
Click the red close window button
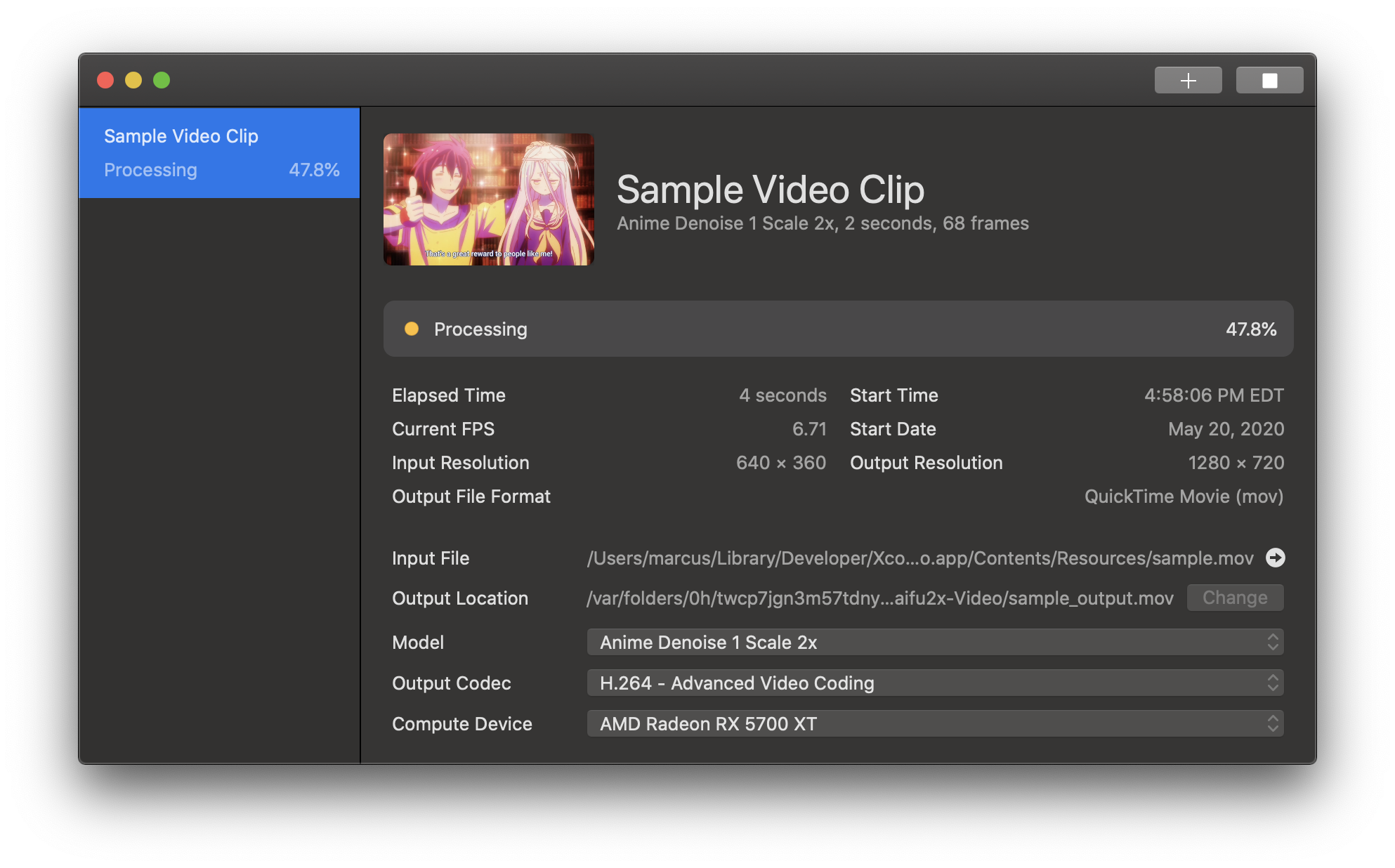(105, 80)
